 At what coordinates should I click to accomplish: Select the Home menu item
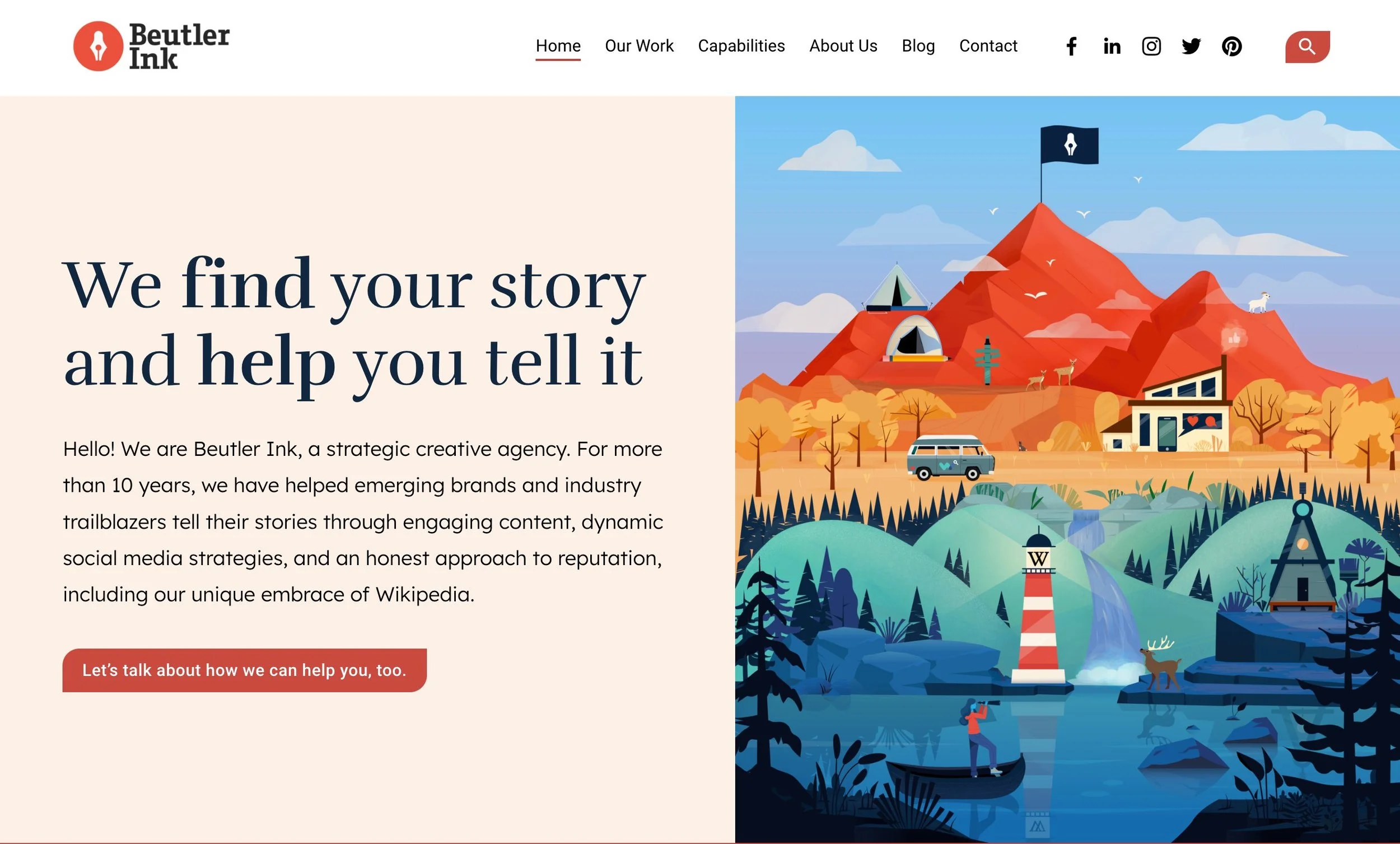click(558, 45)
